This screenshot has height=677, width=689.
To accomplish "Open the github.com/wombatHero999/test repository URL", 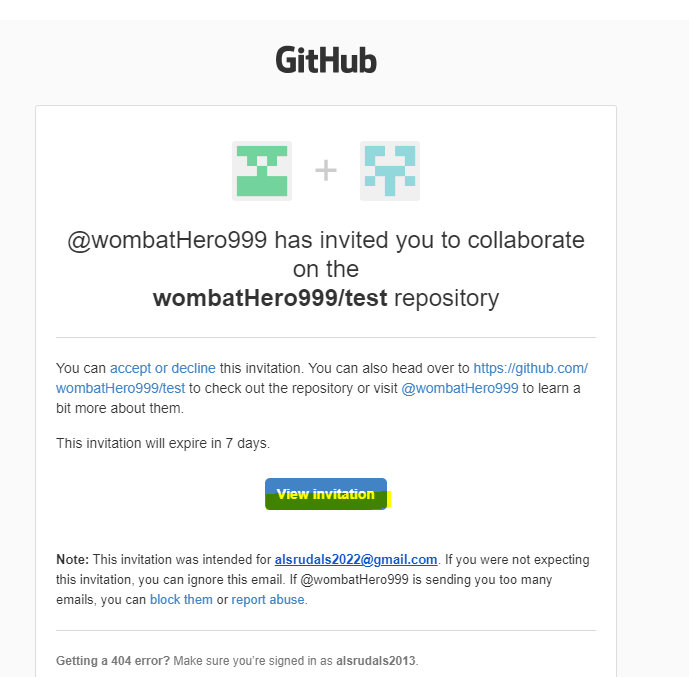I will (530, 368).
